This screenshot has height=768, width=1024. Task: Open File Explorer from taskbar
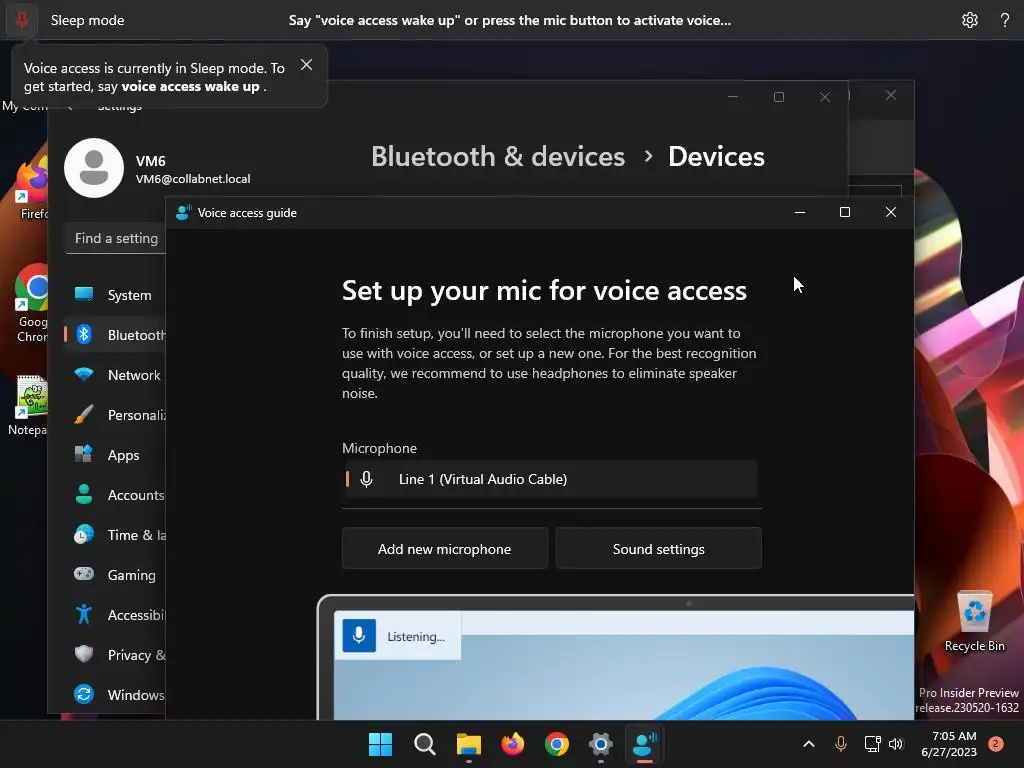[468, 744]
